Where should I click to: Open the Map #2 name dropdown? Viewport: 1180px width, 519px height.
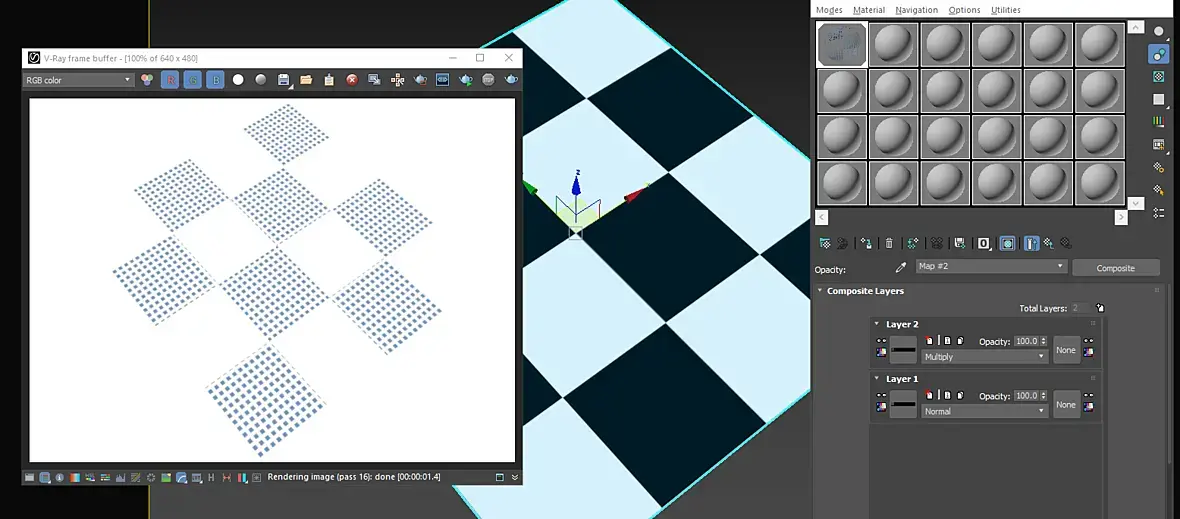pos(992,266)
